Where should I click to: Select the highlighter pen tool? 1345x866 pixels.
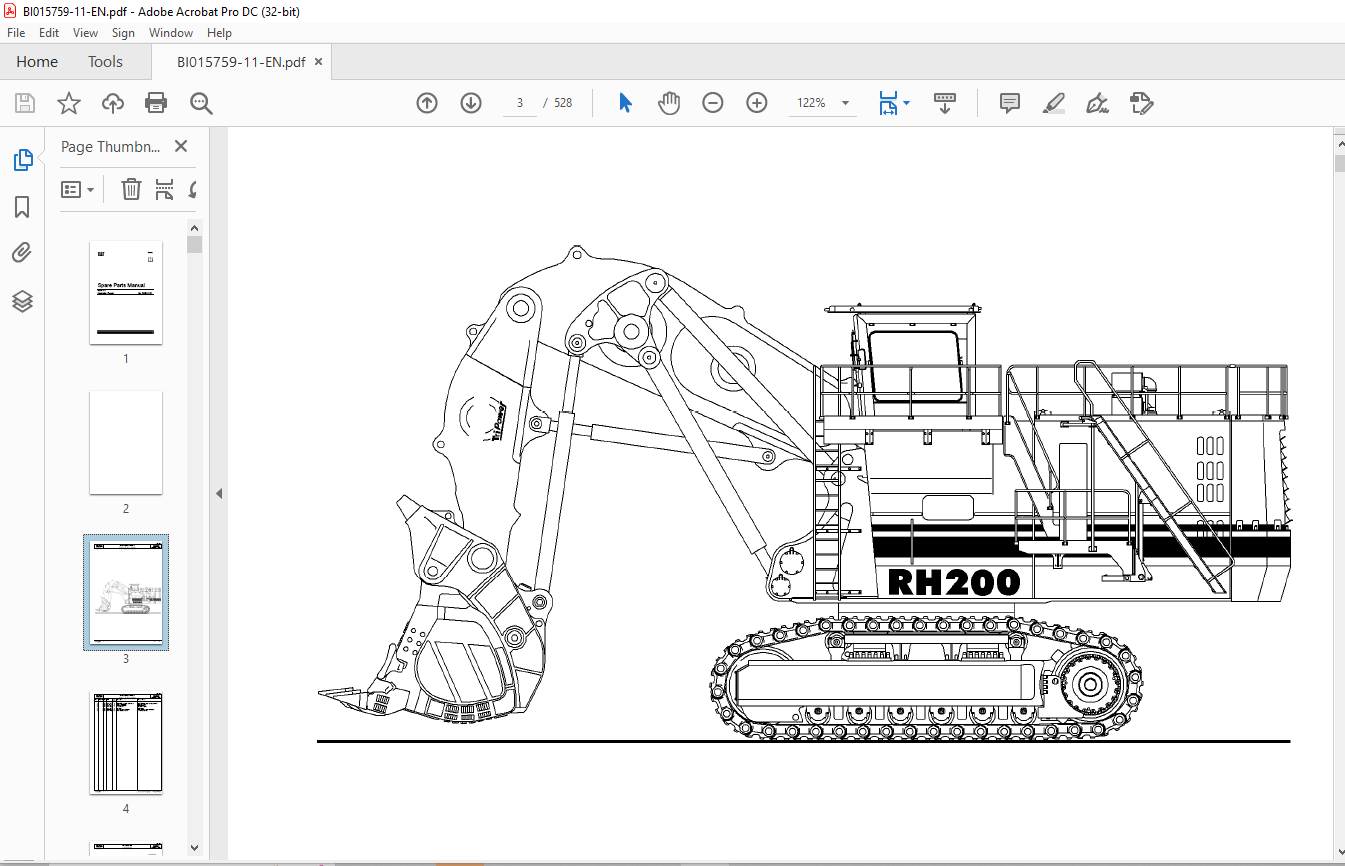(x=1054, y=103)
